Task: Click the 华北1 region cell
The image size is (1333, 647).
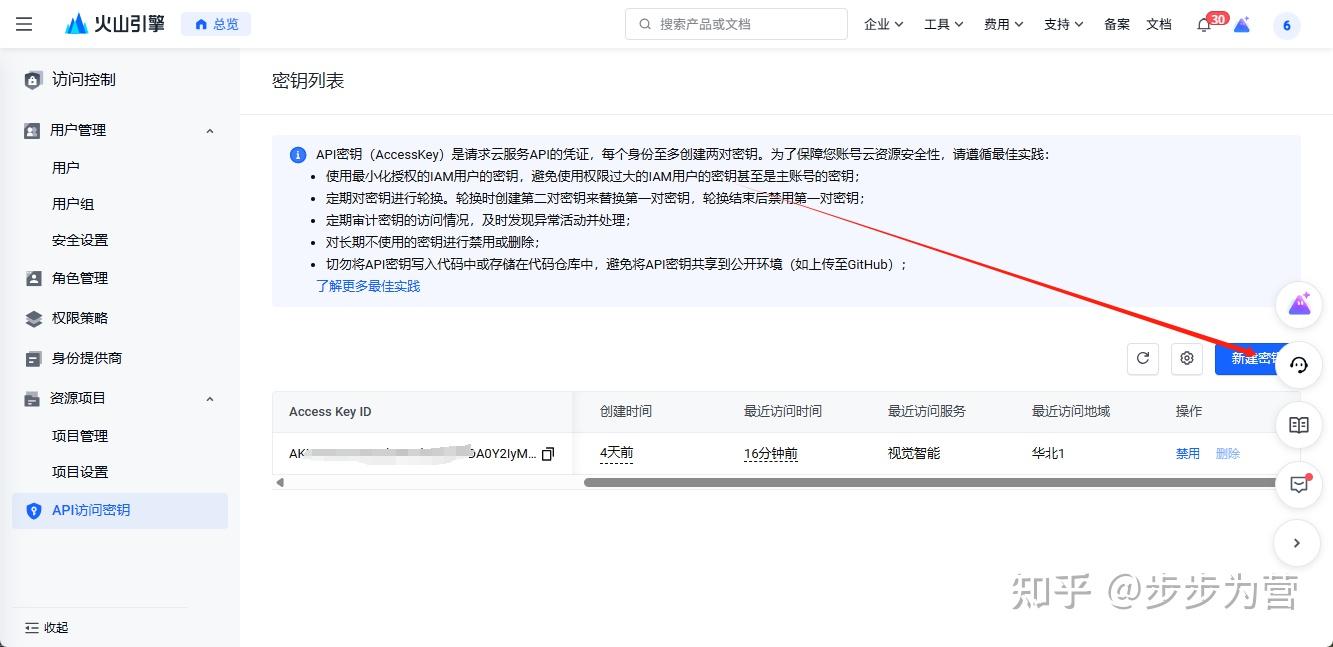Action: coord(1048,453)
